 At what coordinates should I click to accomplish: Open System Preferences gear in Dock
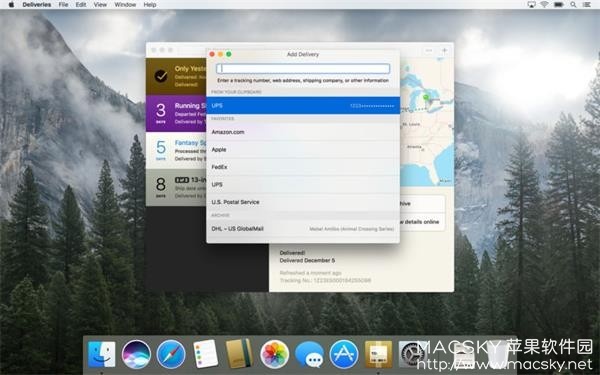(413, 354)
